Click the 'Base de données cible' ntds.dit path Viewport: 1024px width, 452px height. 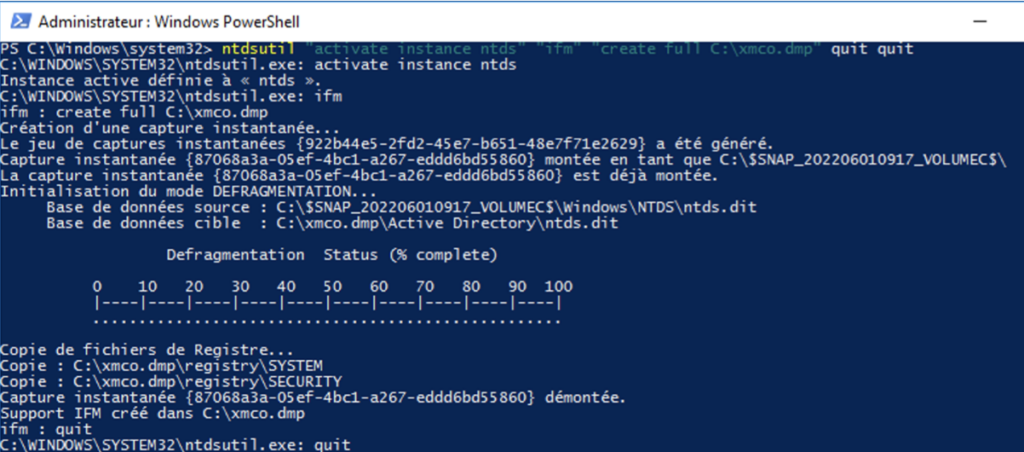[450, 223]
